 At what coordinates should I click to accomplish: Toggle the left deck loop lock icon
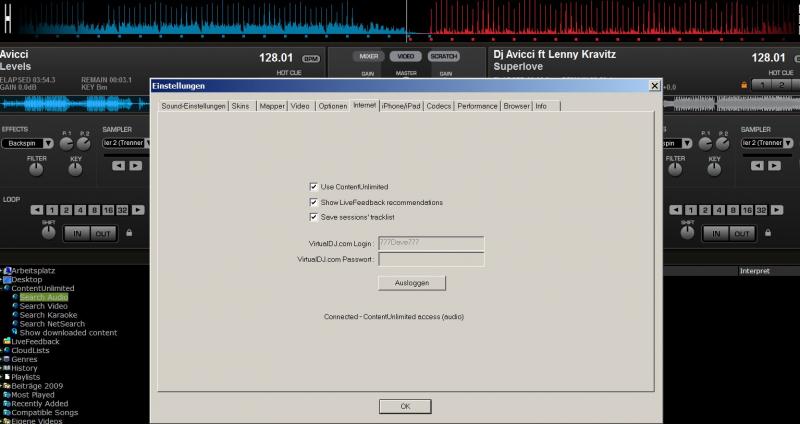click(x=129, y=233)
